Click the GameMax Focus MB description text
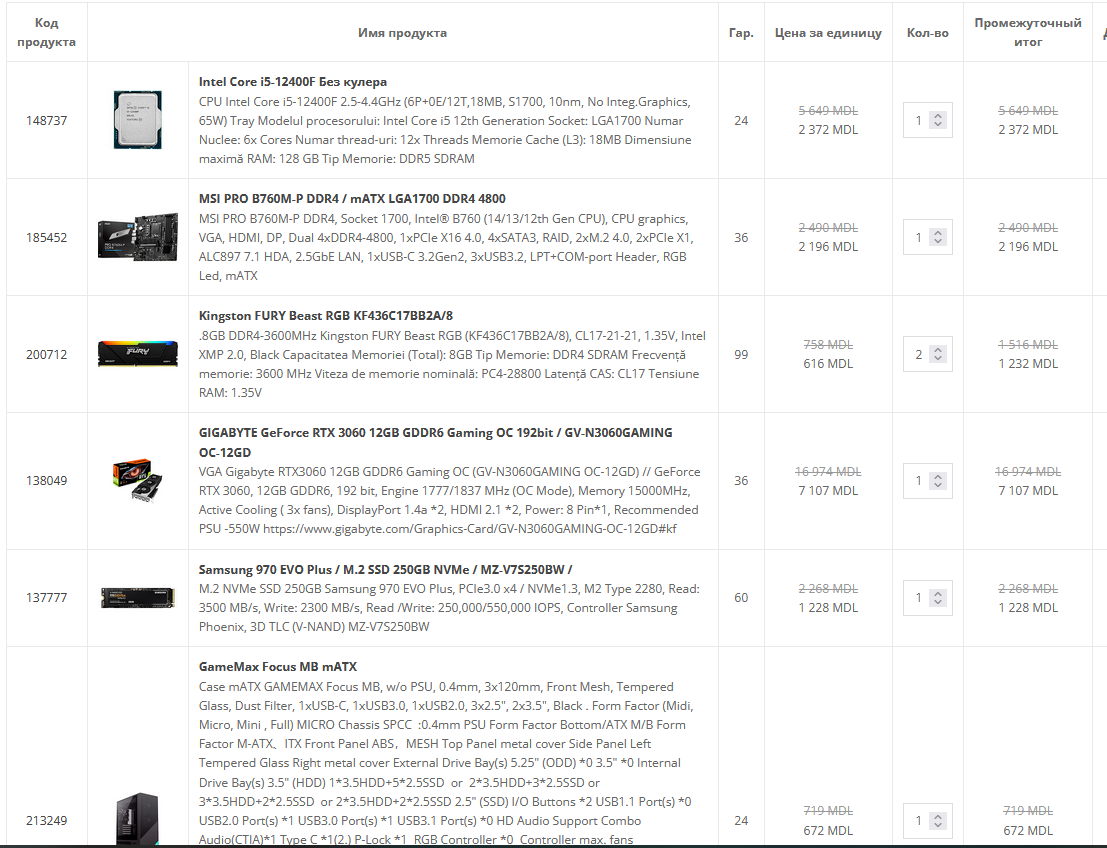The image size is (1107, 848). pyautogui.click(x=445, y=763)
